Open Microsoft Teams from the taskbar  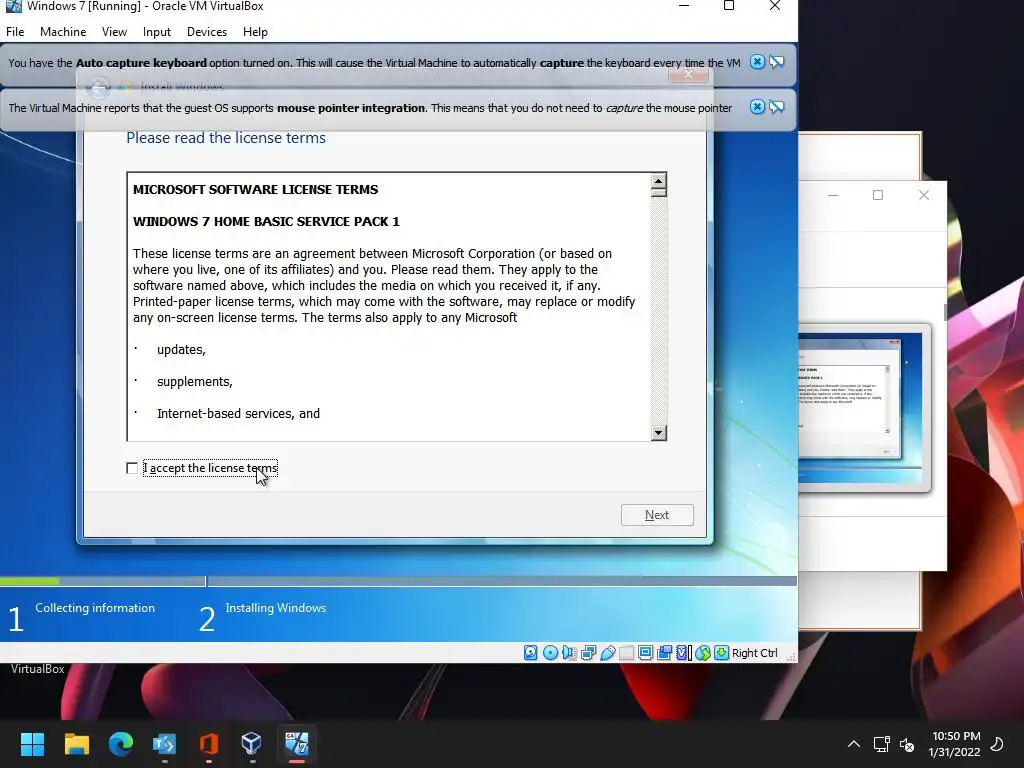pos(164,744)
